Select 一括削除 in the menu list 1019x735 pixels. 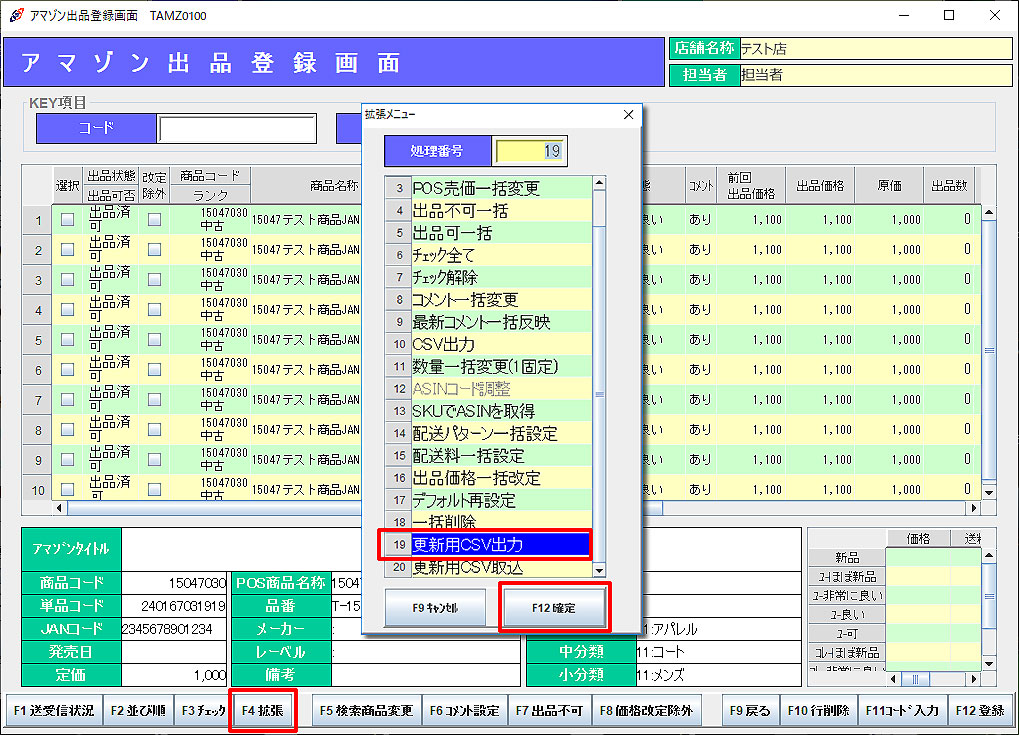(x=501, y=522)
